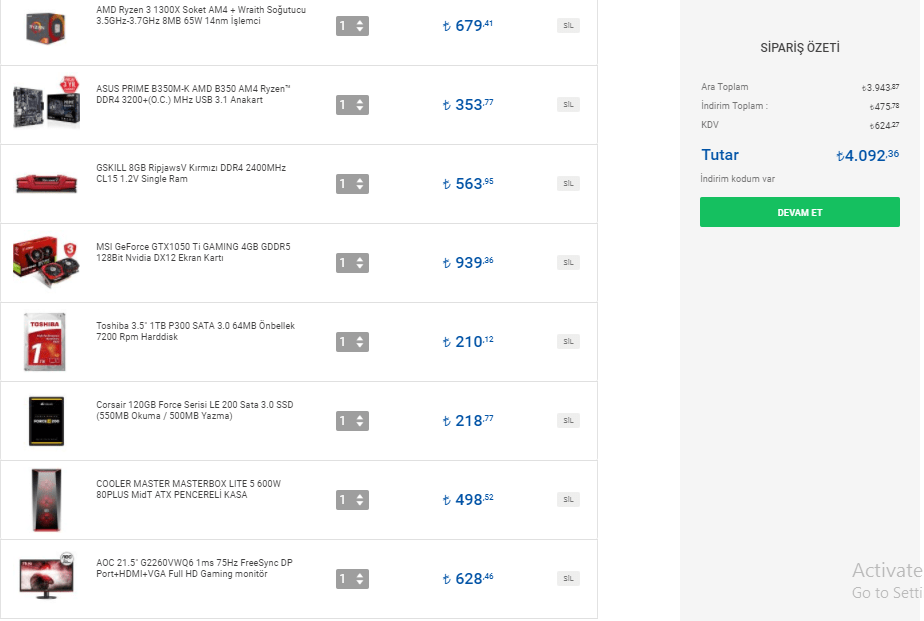Open the MSI GTX1050 Ti graphics card thumbnail
The height and width of the screenshot is (621, 924).
point(46,262)
